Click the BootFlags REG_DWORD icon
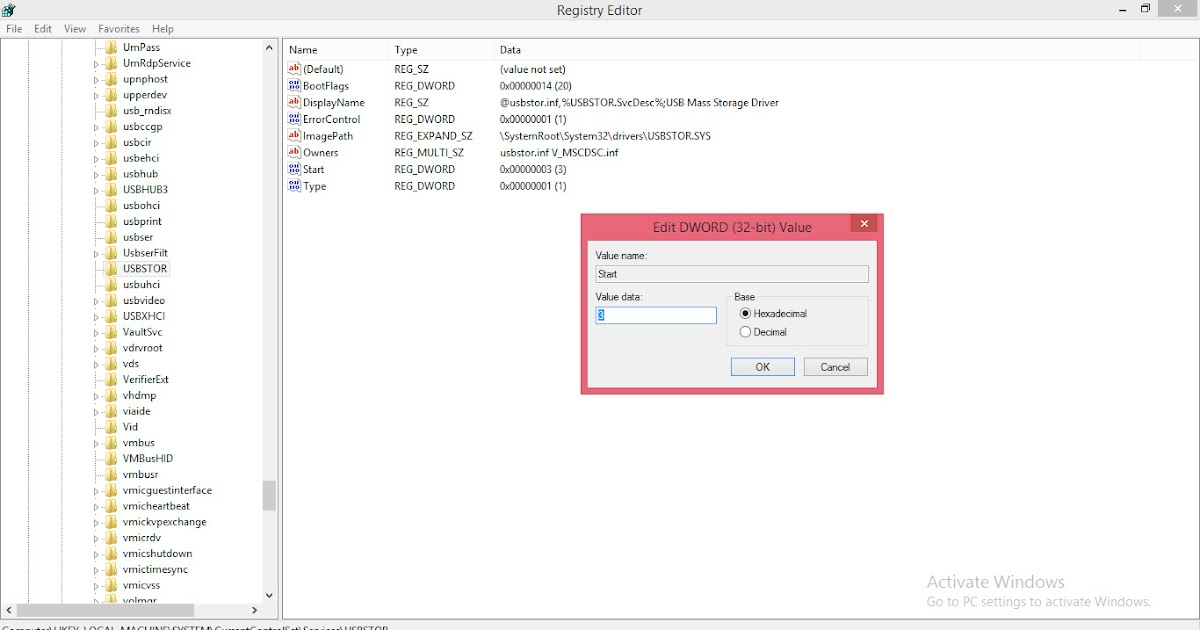Viewport: 1200px width, 630px height. pyautogui.click(x=293, y=86)
